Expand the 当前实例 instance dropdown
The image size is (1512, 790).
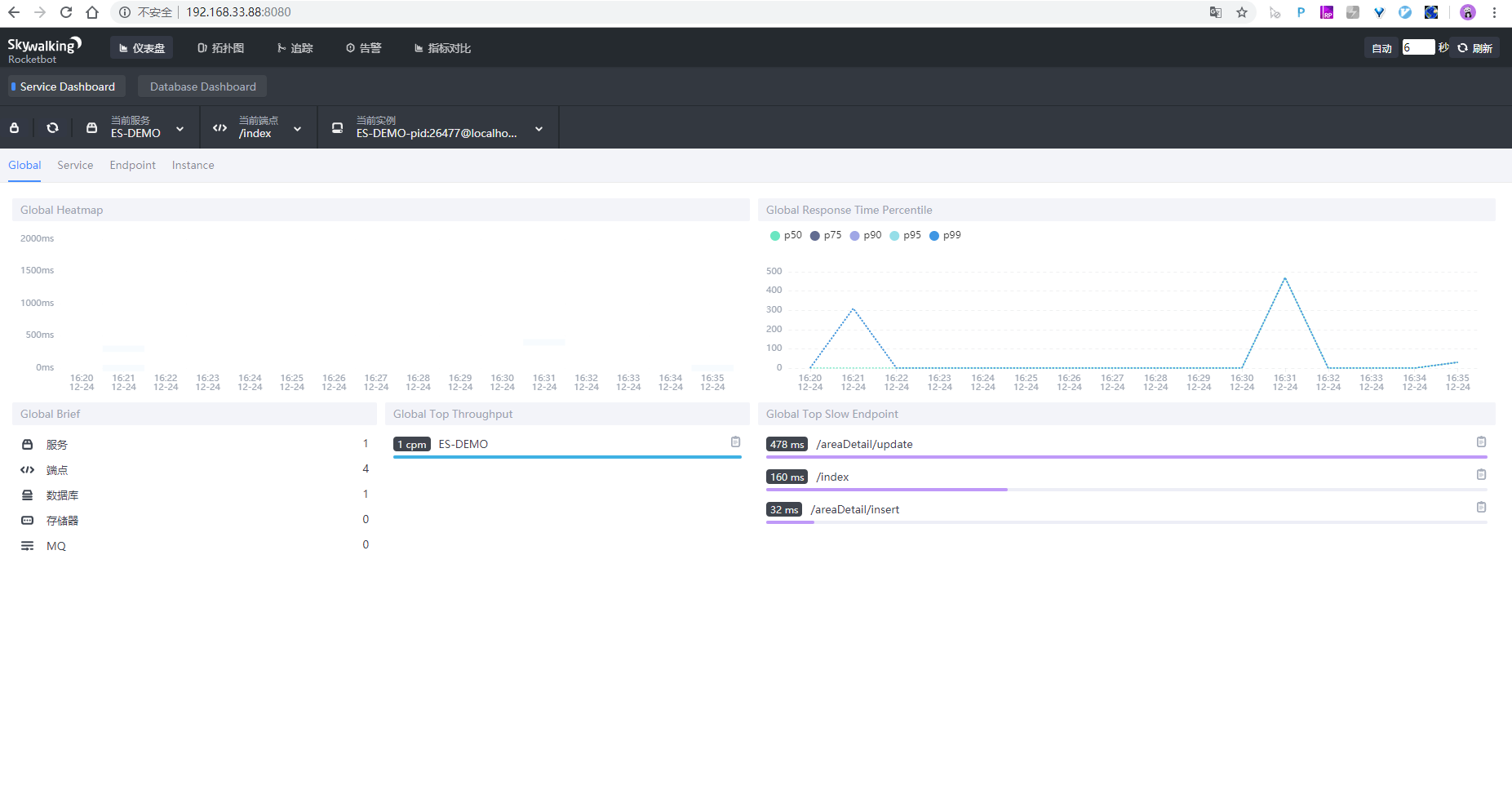tap(539, 129)
